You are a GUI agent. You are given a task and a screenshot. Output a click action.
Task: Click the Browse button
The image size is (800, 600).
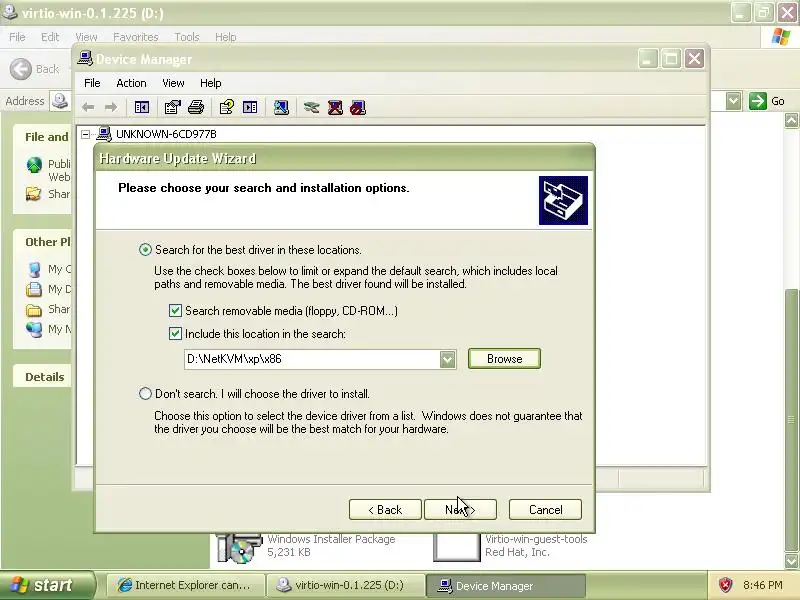(504, 359)
